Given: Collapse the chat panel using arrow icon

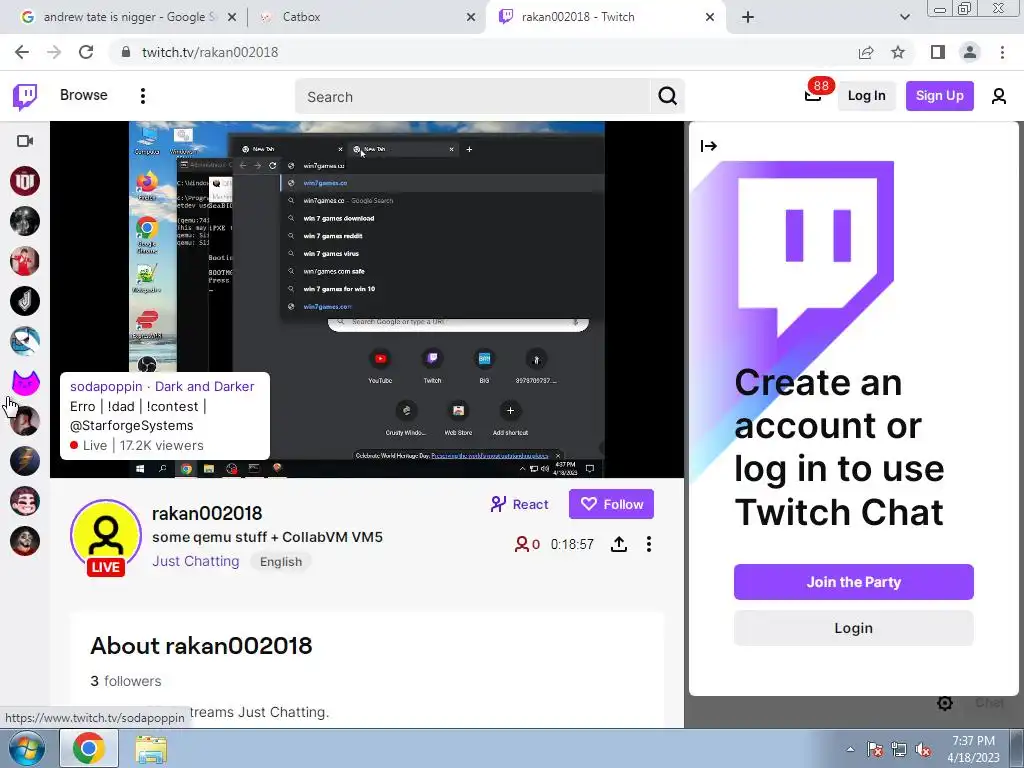Looking at the screenshot, I should click(x=709, y=146).
